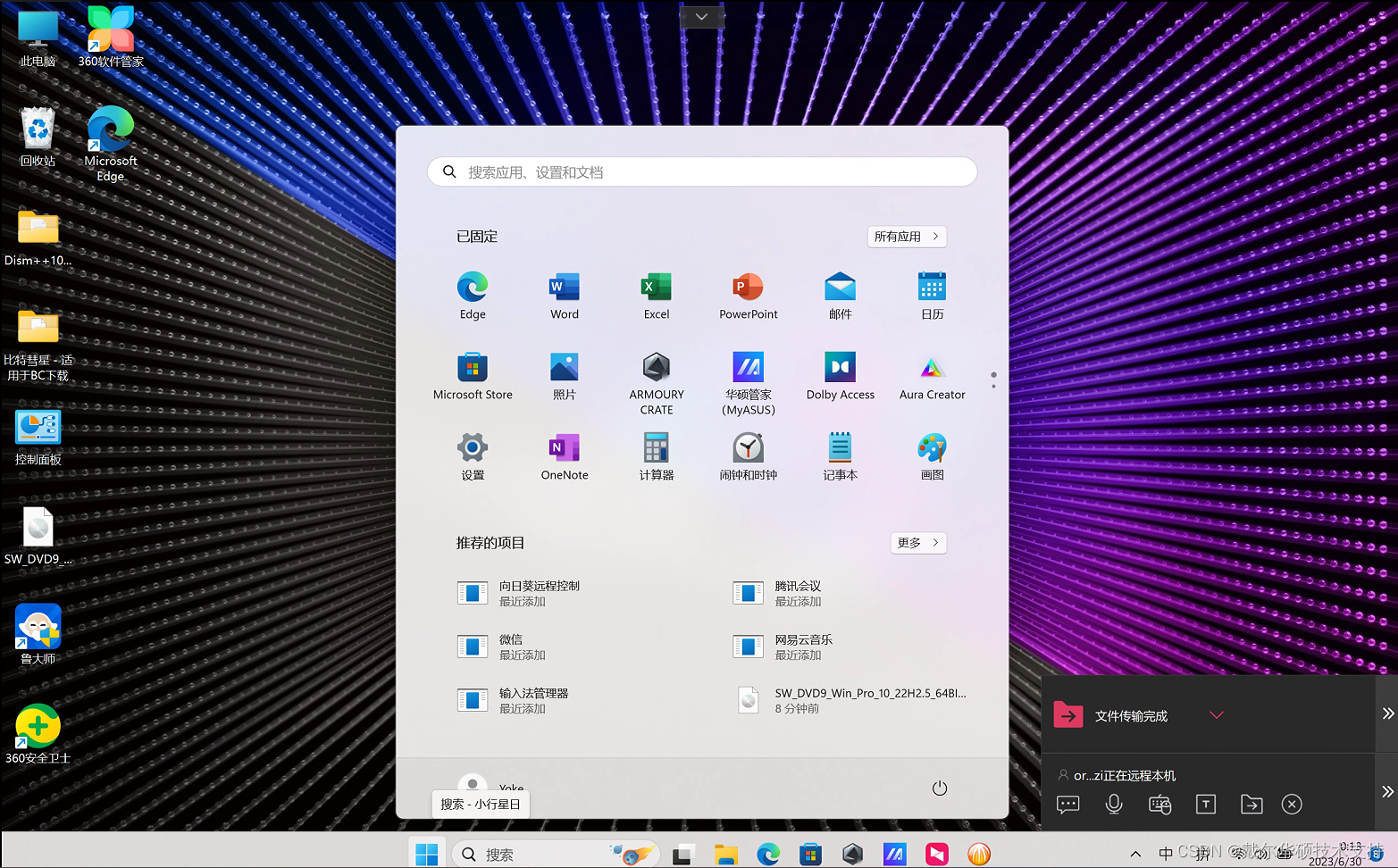This screenshot has height=868, width=1398.
Task: Open Edge browser on taskbar
Action: tap(768, 855)
